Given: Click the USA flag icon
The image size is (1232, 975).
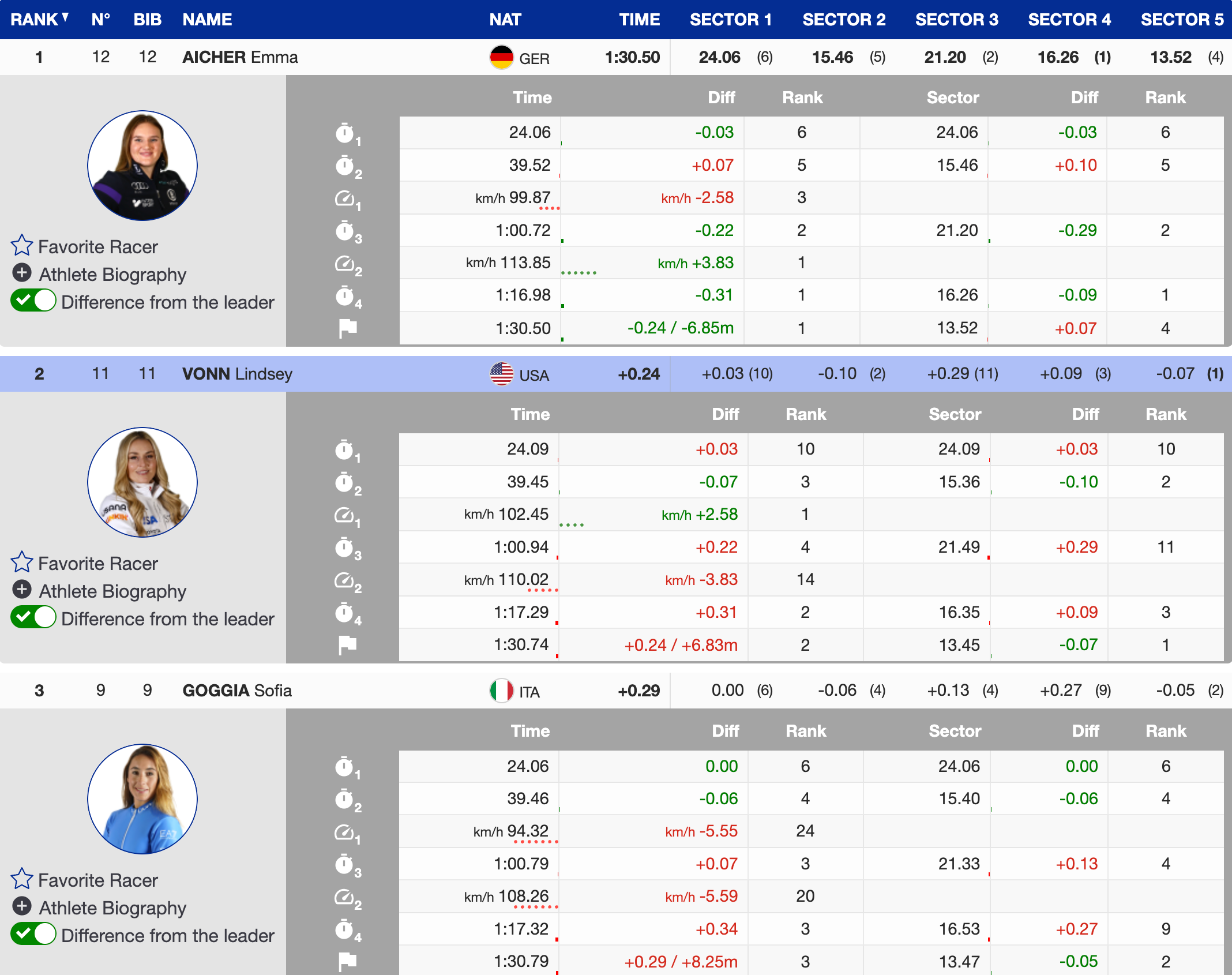Looking at the screenshot, I should tap(501, 374).
